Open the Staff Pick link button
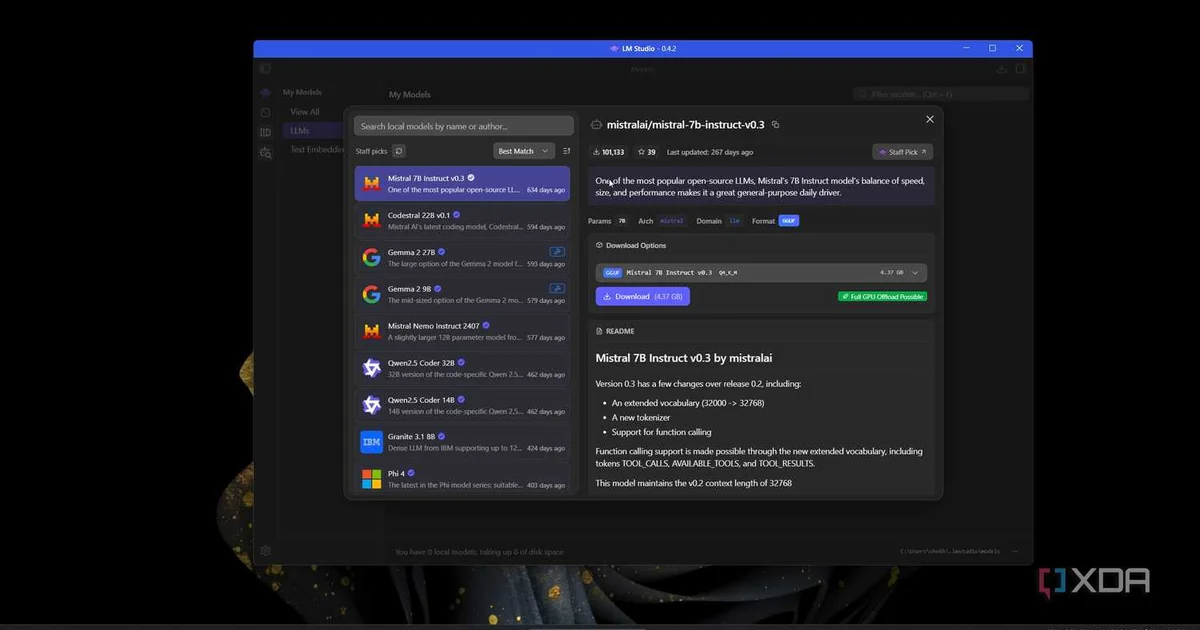 903,152
